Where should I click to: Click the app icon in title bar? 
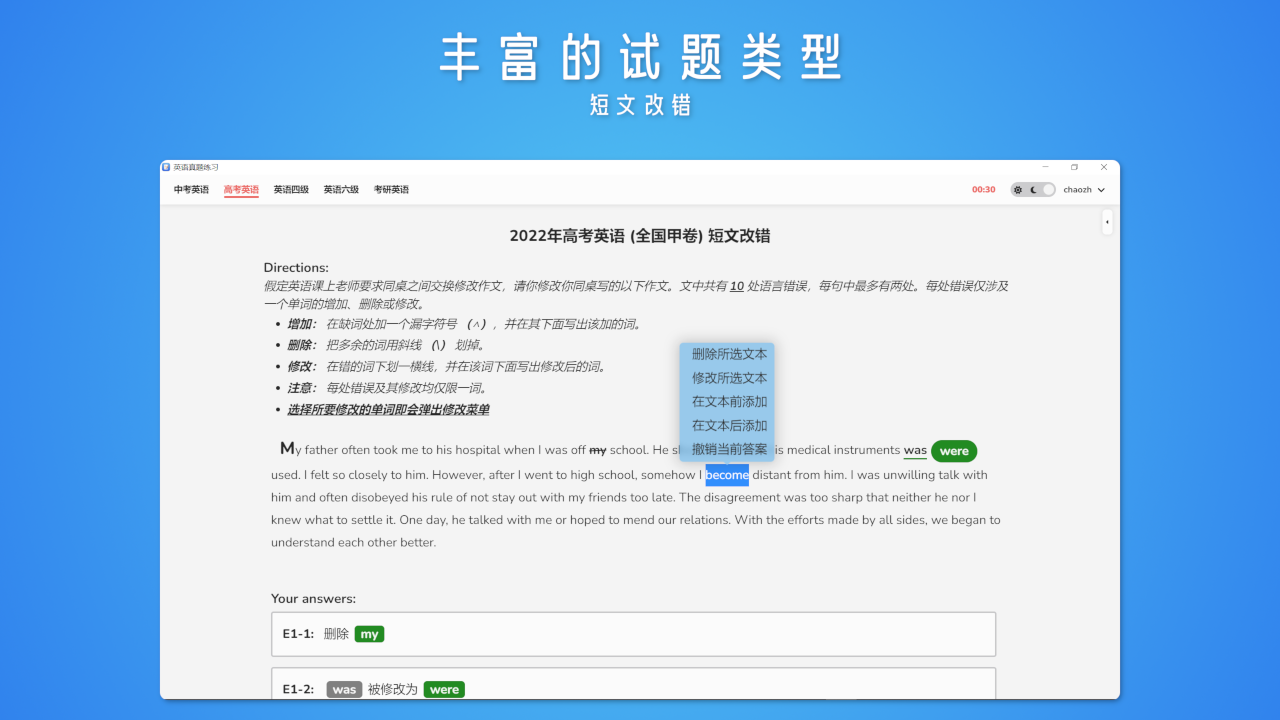pyautogui.click(x=166, y=167)
